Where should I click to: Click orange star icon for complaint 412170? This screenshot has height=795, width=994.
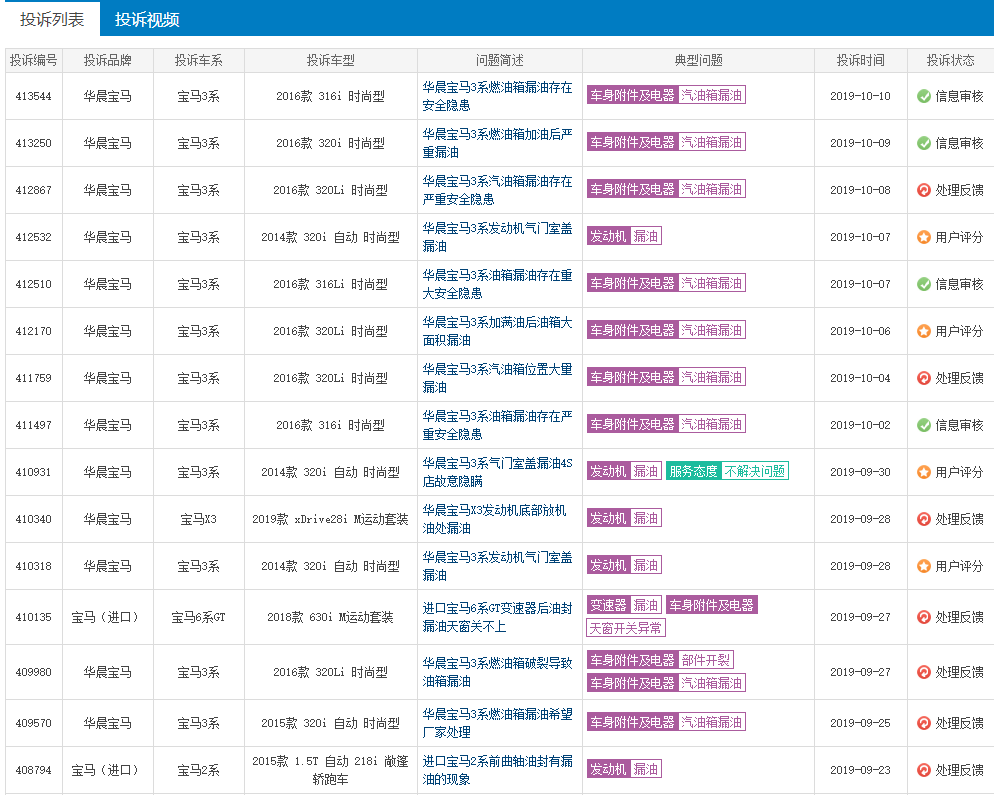pyautogui.click(x=924, y=331)
